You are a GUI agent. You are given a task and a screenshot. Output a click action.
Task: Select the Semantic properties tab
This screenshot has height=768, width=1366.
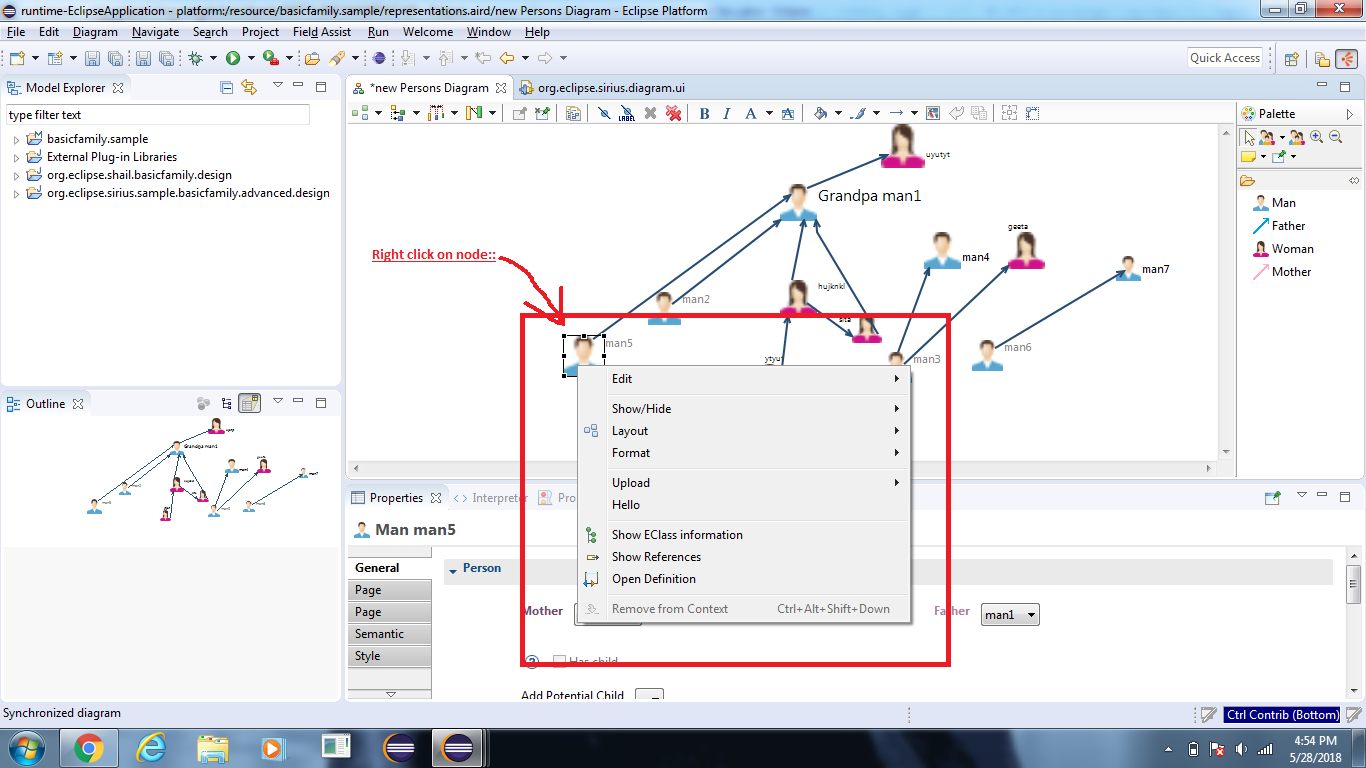point(390,634)
